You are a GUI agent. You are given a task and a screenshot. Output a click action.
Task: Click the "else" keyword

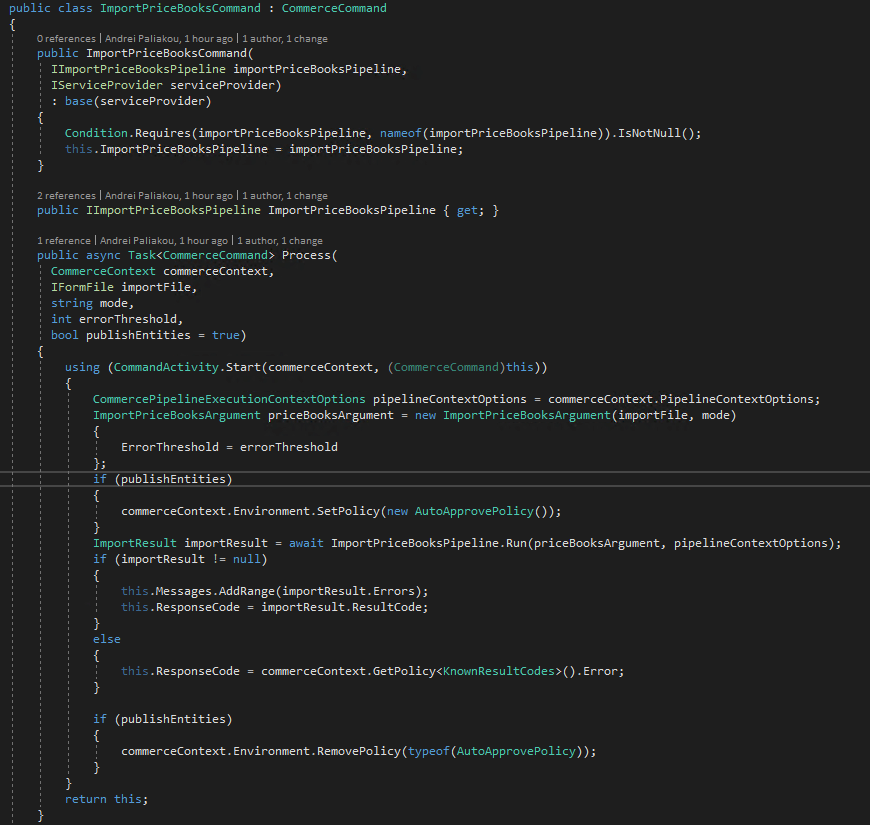107,639
